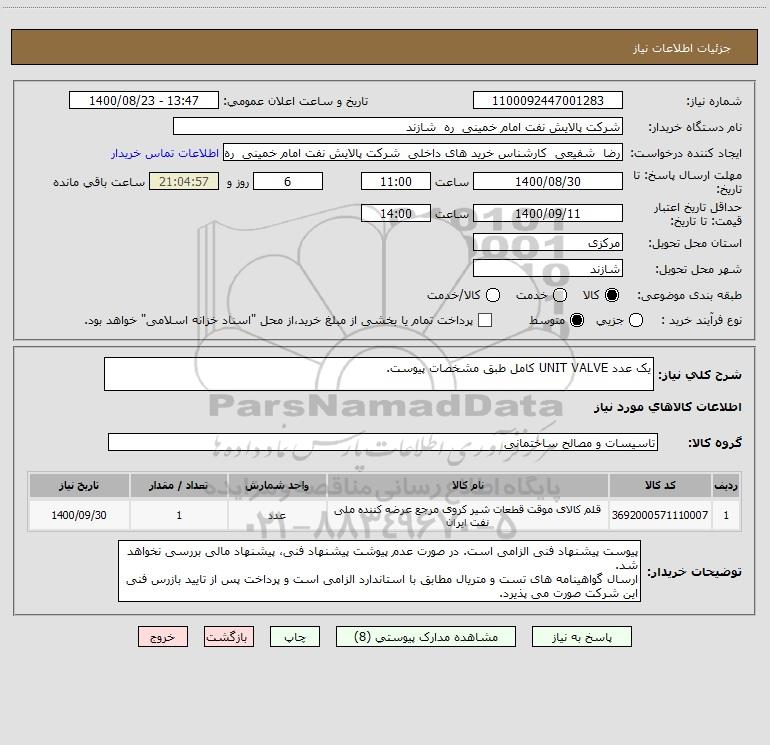The height and width of the screenshot is (745, 770).
Task: Click the جزئیات اطلاعات نیاز header title
Action: click(x=682, y=48)
